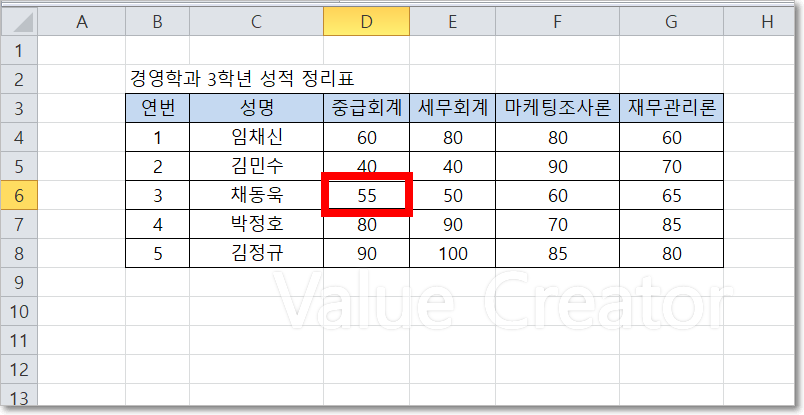The width and height of the screenshot is (804, 415).
Task: Click the '재무관리론' header cell
Action: point(671,108)
